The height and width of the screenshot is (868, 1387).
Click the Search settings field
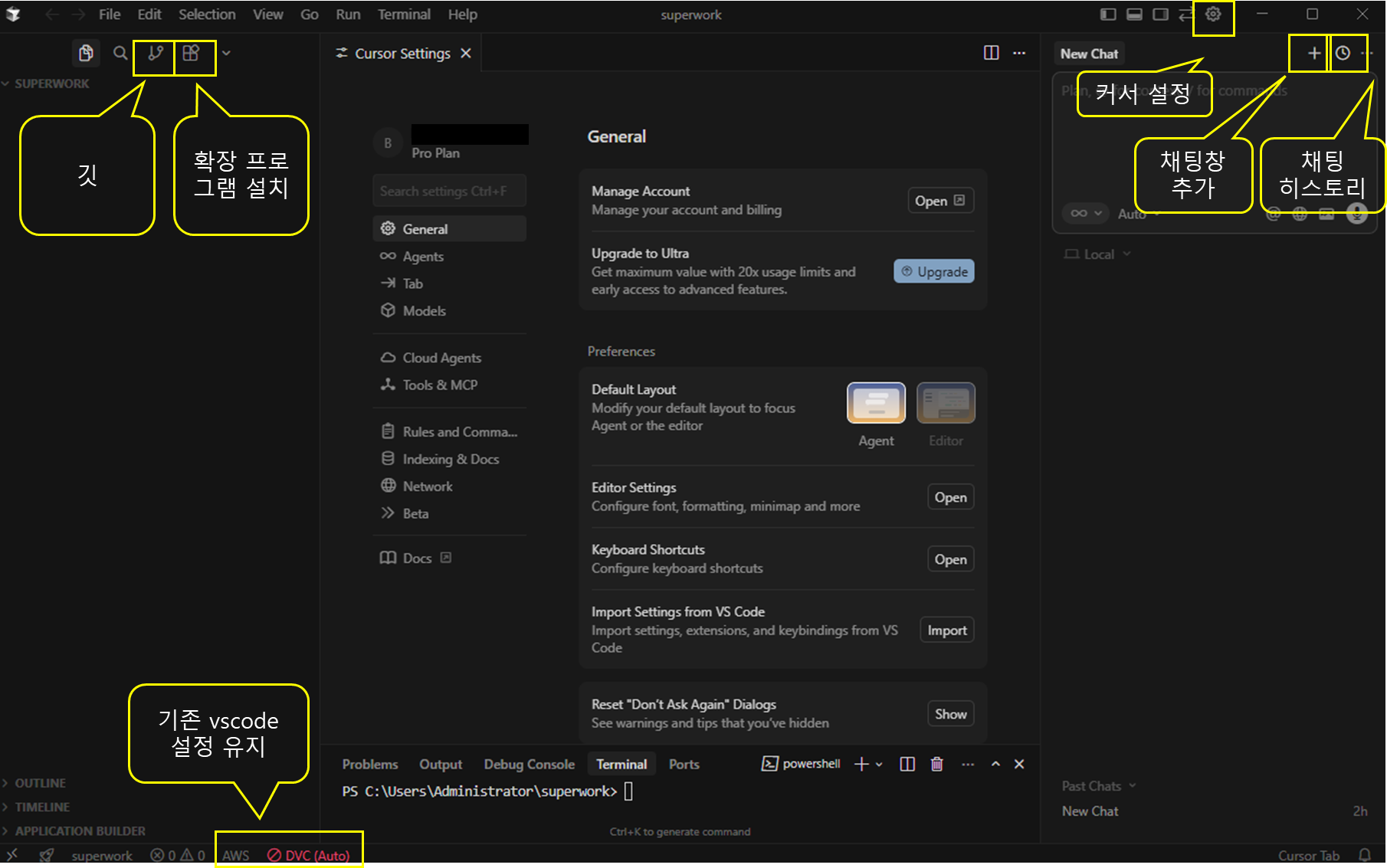(x=449, y=191)
